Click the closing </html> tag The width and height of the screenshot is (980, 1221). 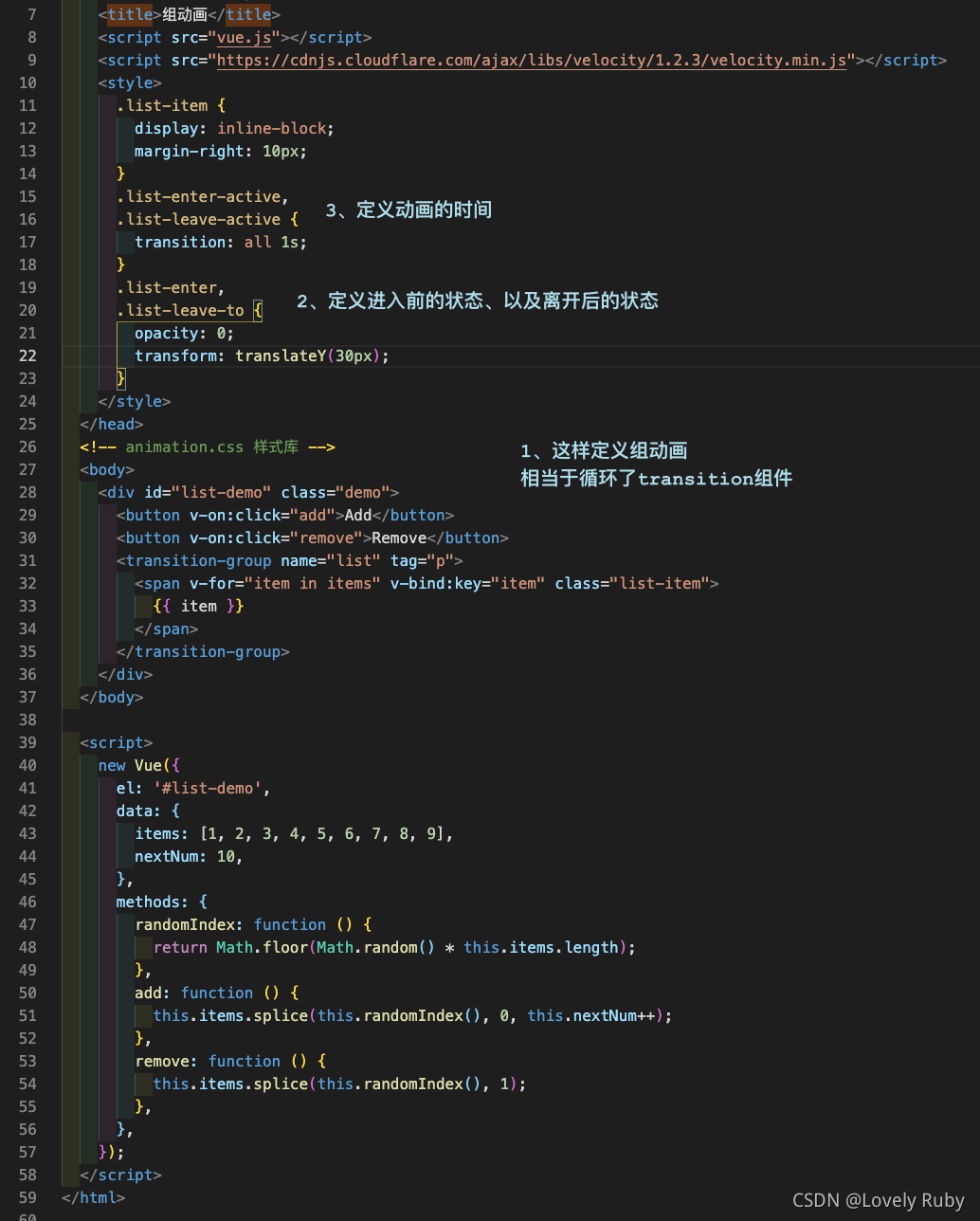pyautogui.click(x=94, y=1197)
